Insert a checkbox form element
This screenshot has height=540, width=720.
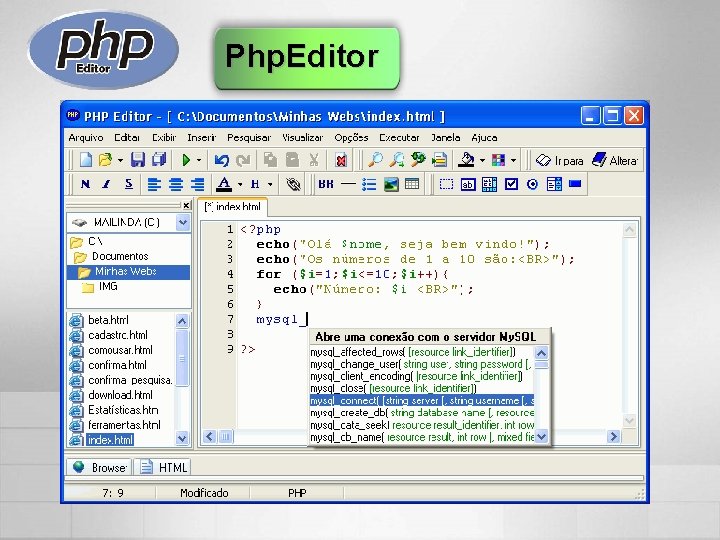(511, 184)
